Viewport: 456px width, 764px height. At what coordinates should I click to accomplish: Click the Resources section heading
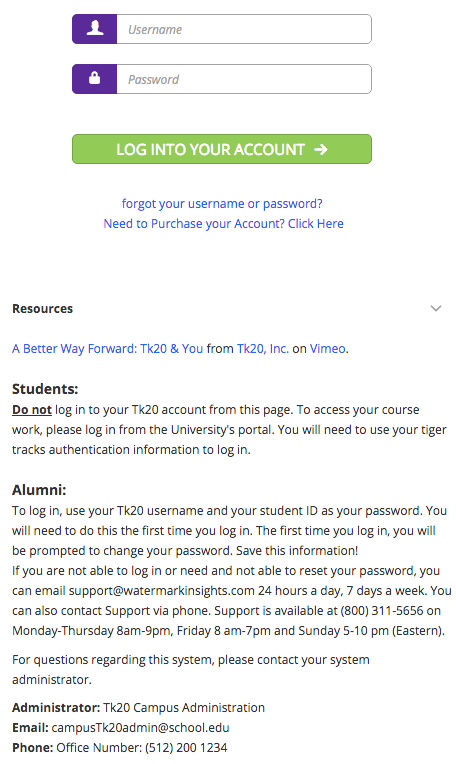(42, 308)
